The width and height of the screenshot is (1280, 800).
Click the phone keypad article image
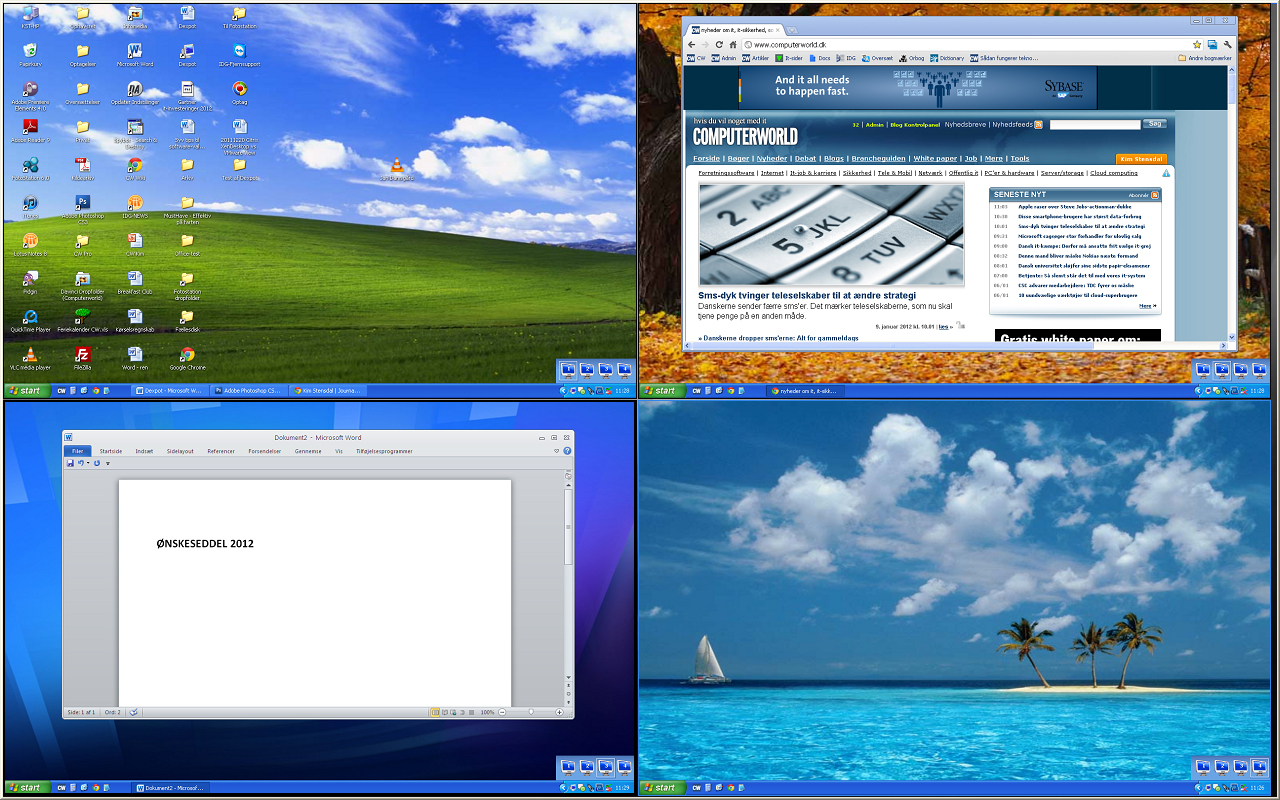tap(831, 236)
